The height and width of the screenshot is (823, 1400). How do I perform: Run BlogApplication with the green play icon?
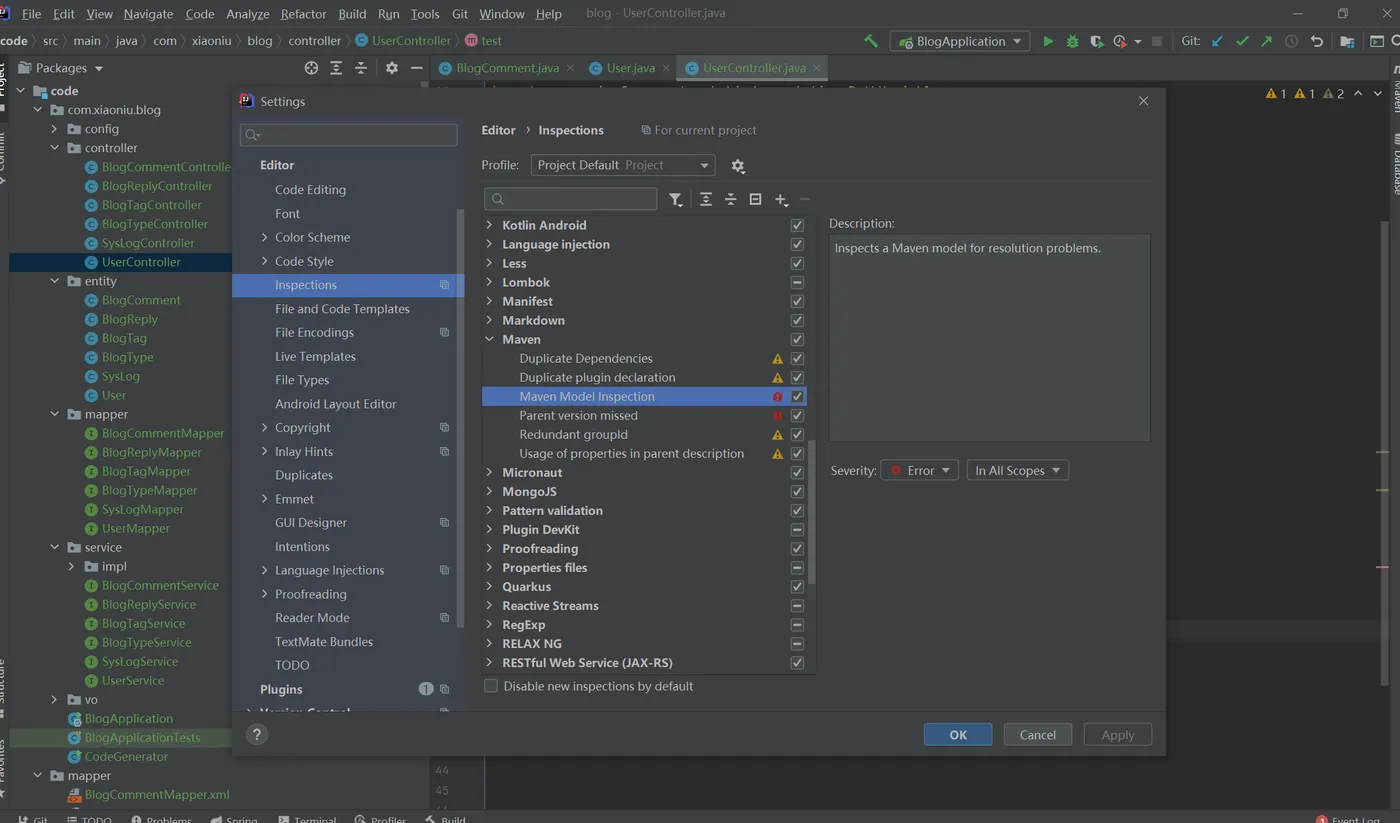tap(1048, 41)
